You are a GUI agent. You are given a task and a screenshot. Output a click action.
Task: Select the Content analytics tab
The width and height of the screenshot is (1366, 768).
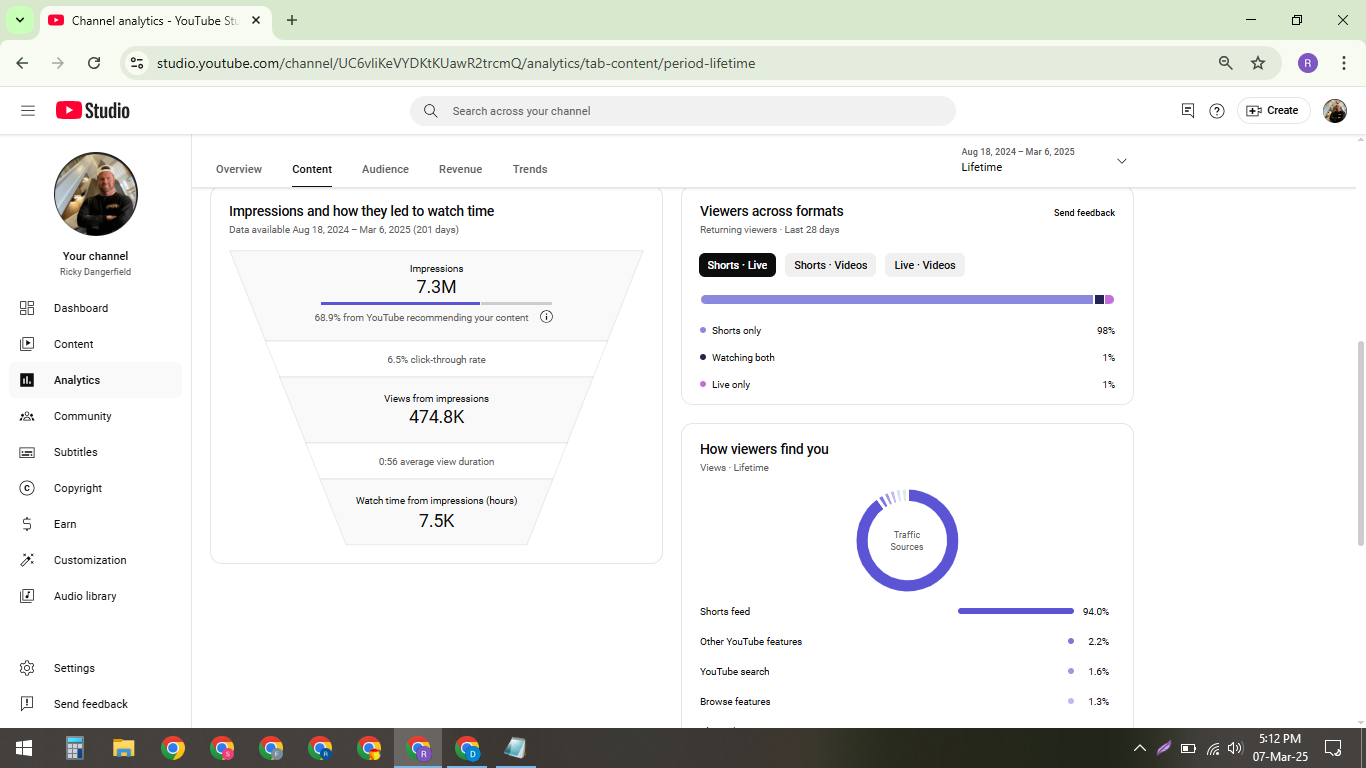tap(312, 169)
